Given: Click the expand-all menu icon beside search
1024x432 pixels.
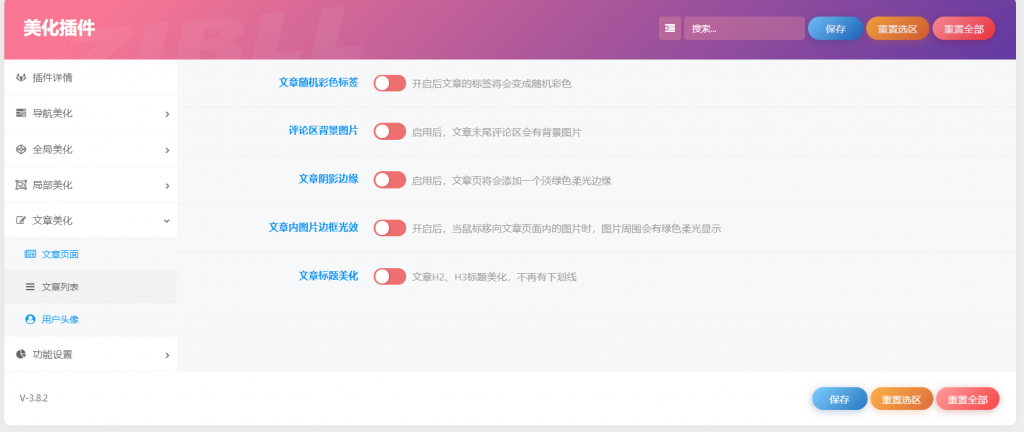Looking at the screenshot, I should [669, 28].
